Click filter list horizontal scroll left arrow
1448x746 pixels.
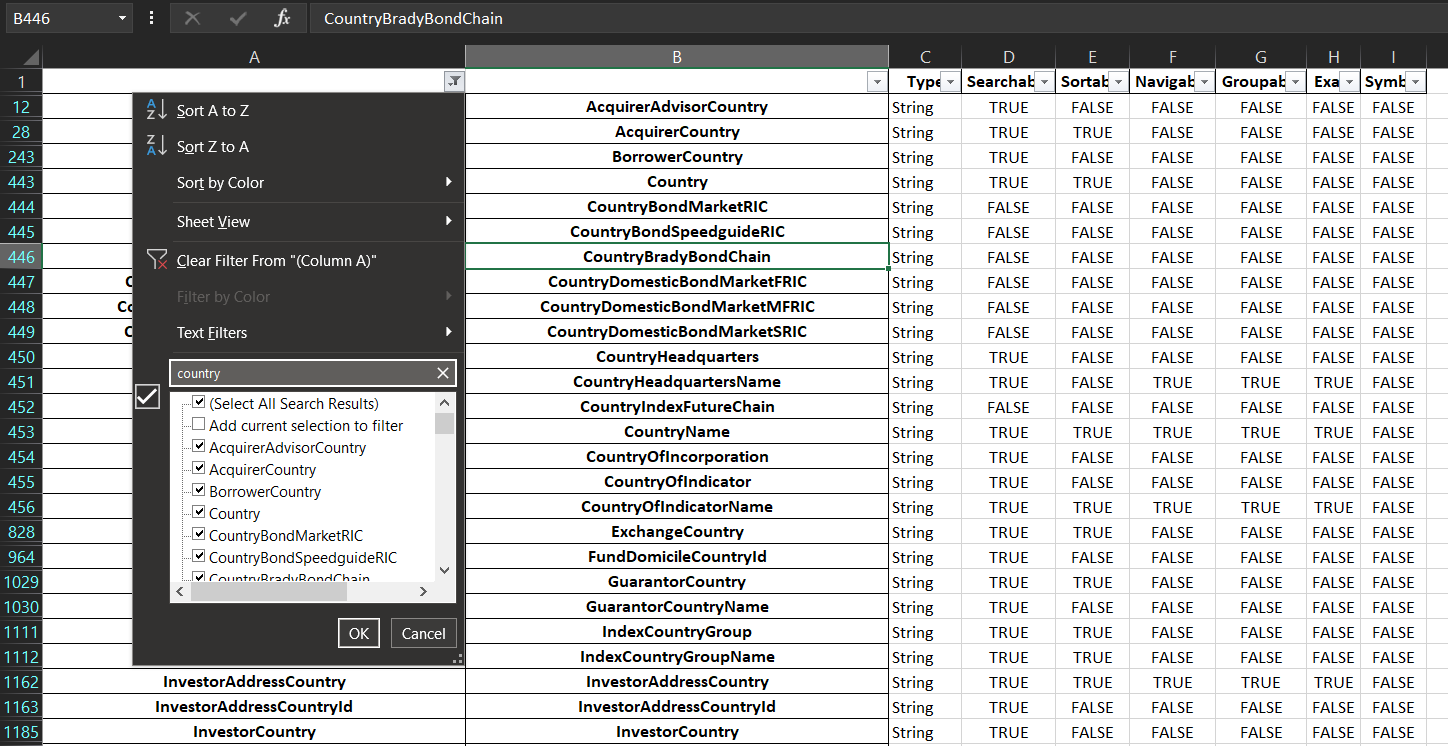click(180, 592)
